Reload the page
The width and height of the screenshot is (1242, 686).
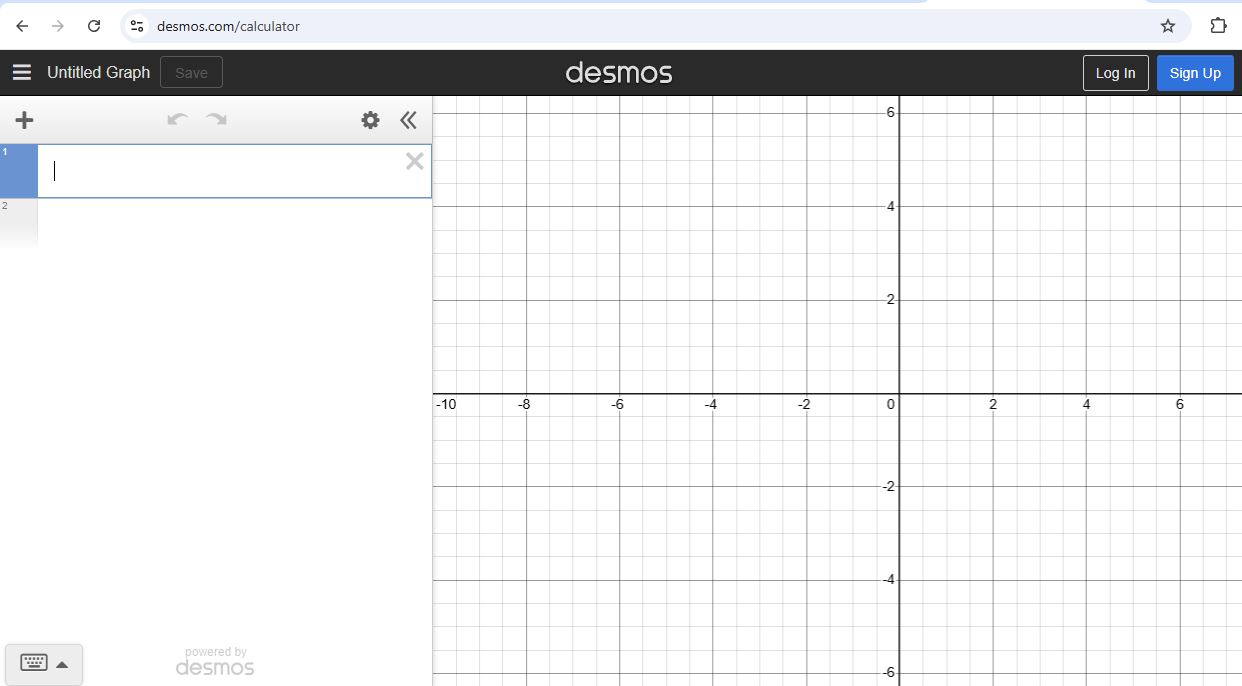coord(93,25)
